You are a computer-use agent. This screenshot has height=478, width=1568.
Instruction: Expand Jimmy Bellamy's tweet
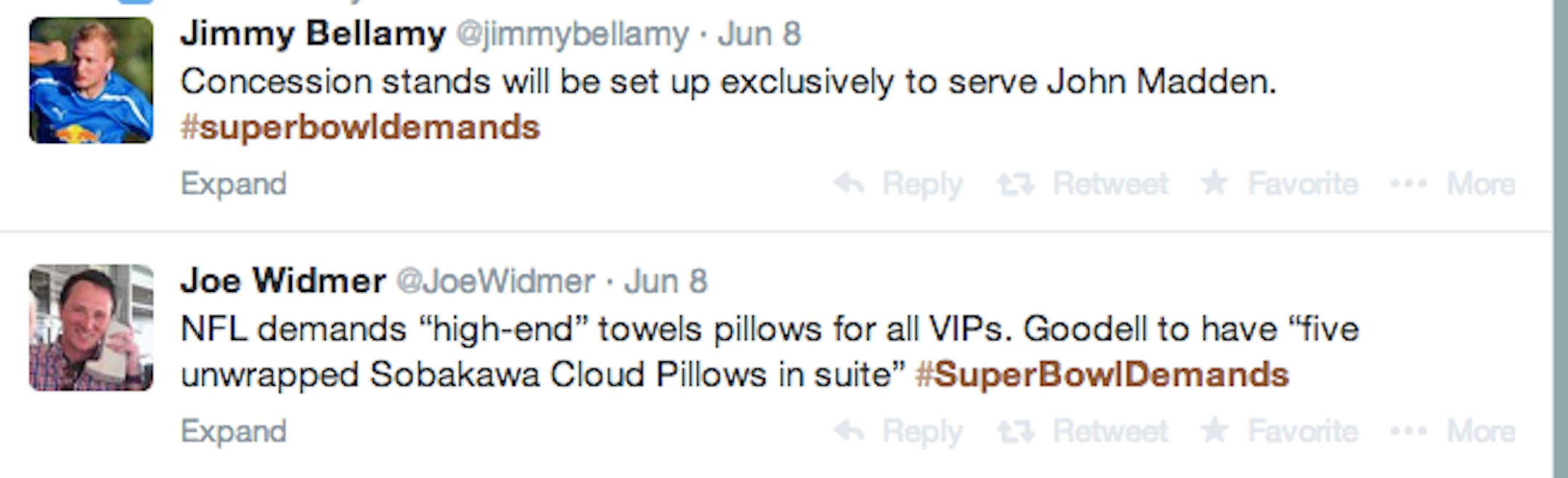(233, 184)
